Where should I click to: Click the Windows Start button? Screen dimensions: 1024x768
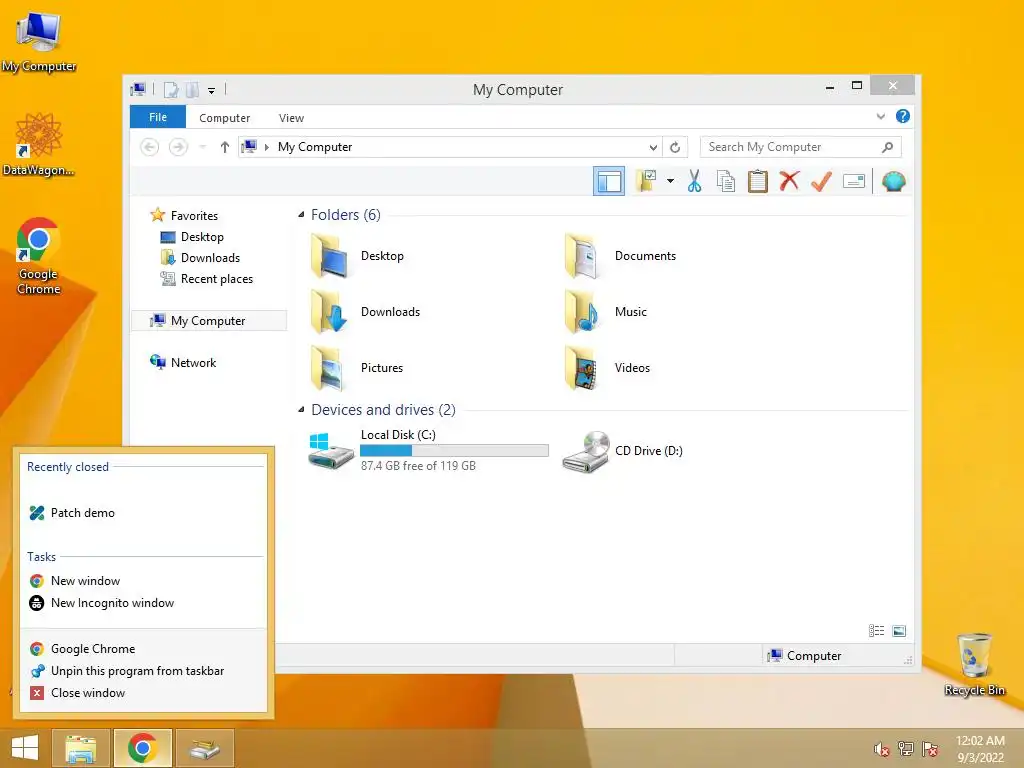(25, 748)
